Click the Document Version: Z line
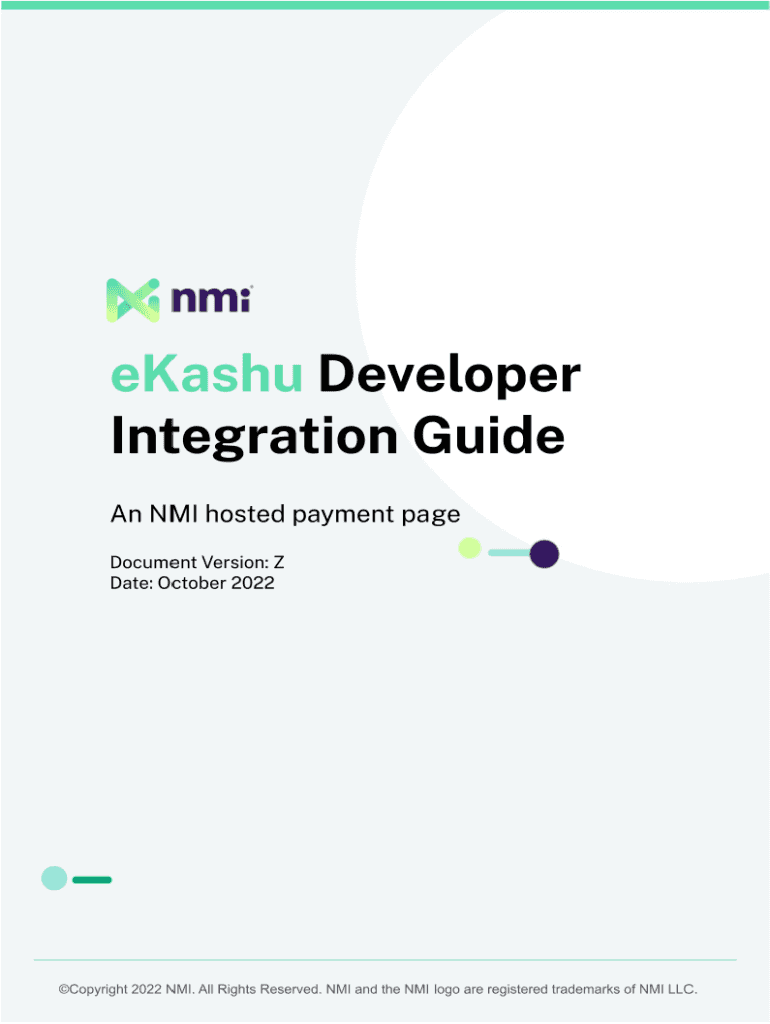The width and height of the screenshot is (770, 1024). (197, 563)
